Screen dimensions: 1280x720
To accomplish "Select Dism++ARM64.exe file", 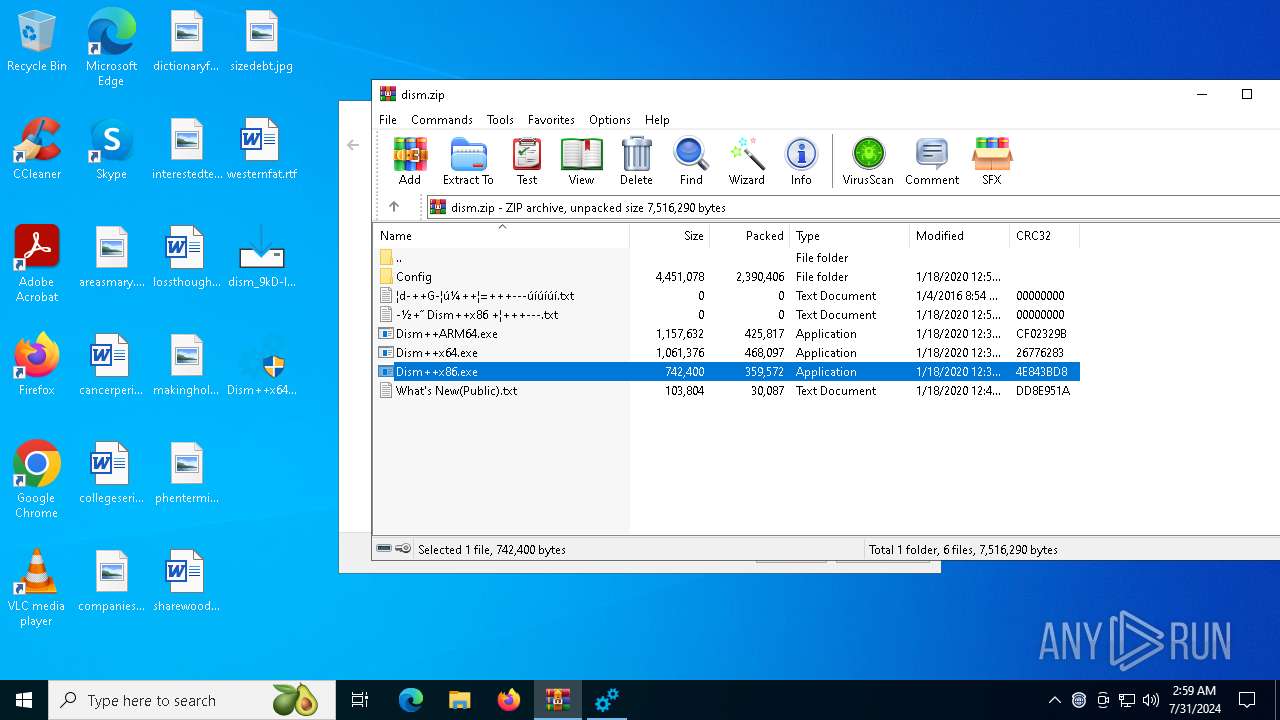I will point(727,334).
